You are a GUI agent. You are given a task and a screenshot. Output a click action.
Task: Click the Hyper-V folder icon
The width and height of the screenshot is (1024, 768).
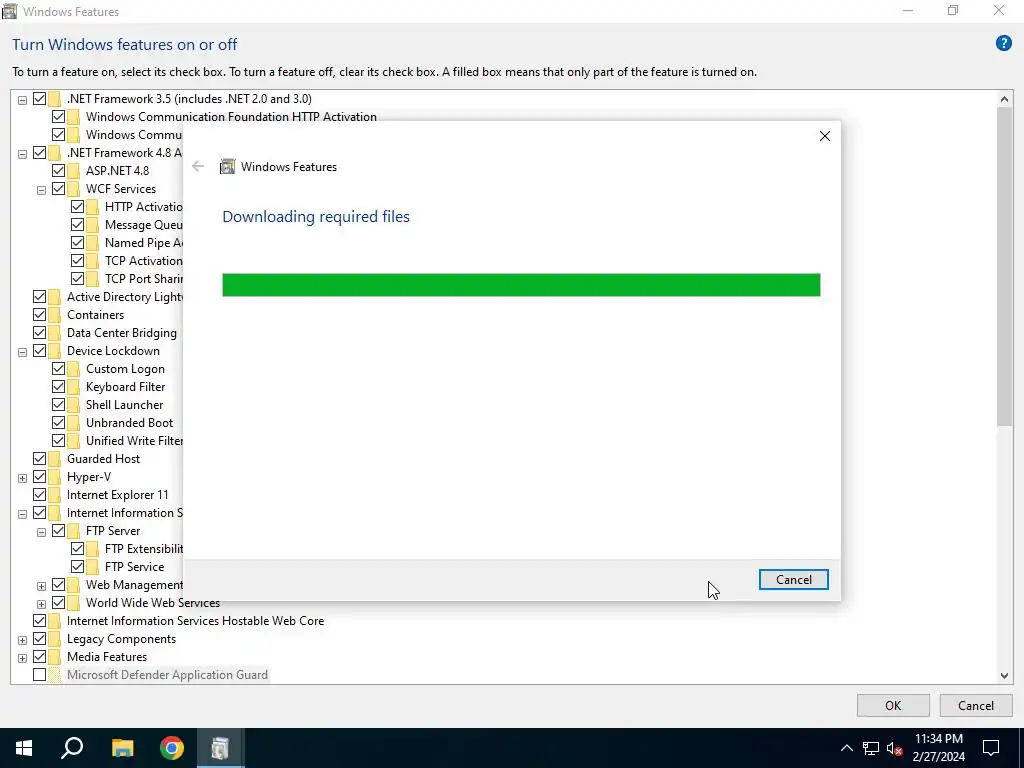click(x=55, y=477)
